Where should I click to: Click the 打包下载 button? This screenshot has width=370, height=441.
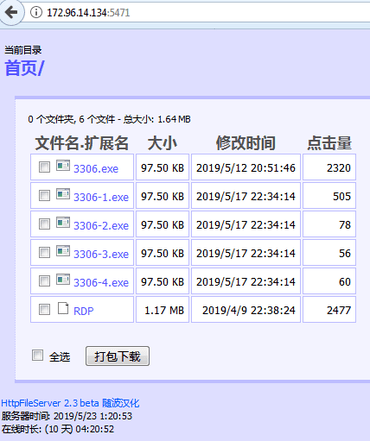[x=117, y=356]
